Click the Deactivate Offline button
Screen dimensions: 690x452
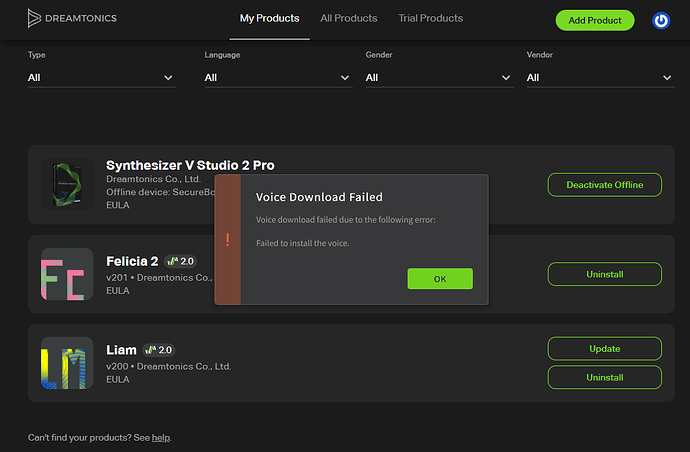coord(604,185)
